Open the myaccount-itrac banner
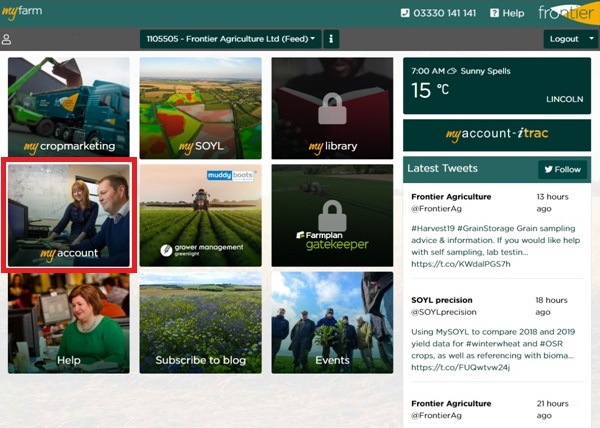Viewport: 600px width, 428px height. tap(497, 135)
